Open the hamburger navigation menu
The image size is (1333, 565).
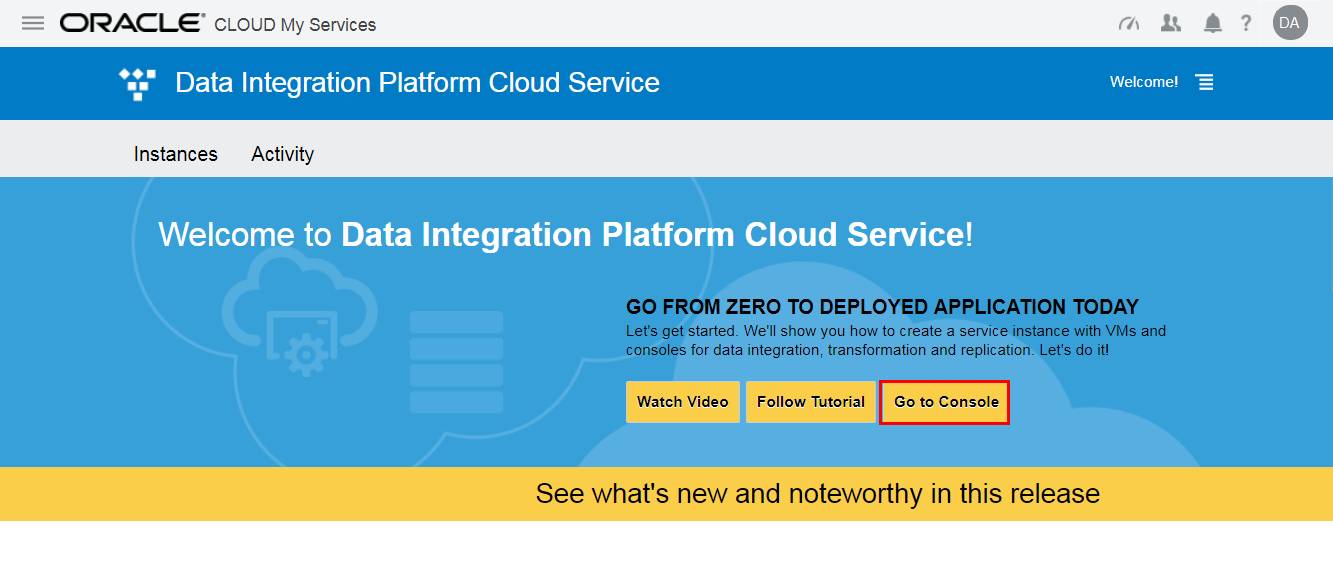click(33, 23)
